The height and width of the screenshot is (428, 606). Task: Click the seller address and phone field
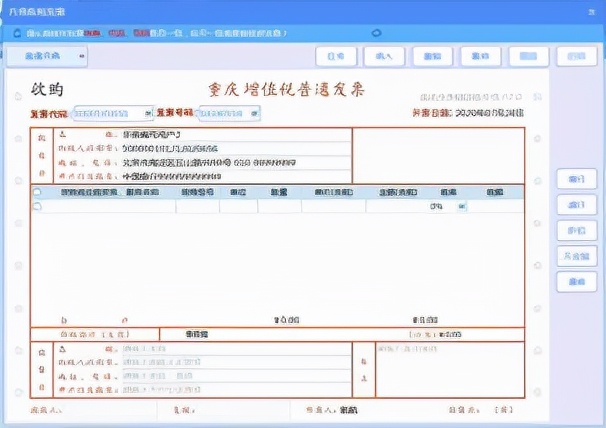pos(237,376)
